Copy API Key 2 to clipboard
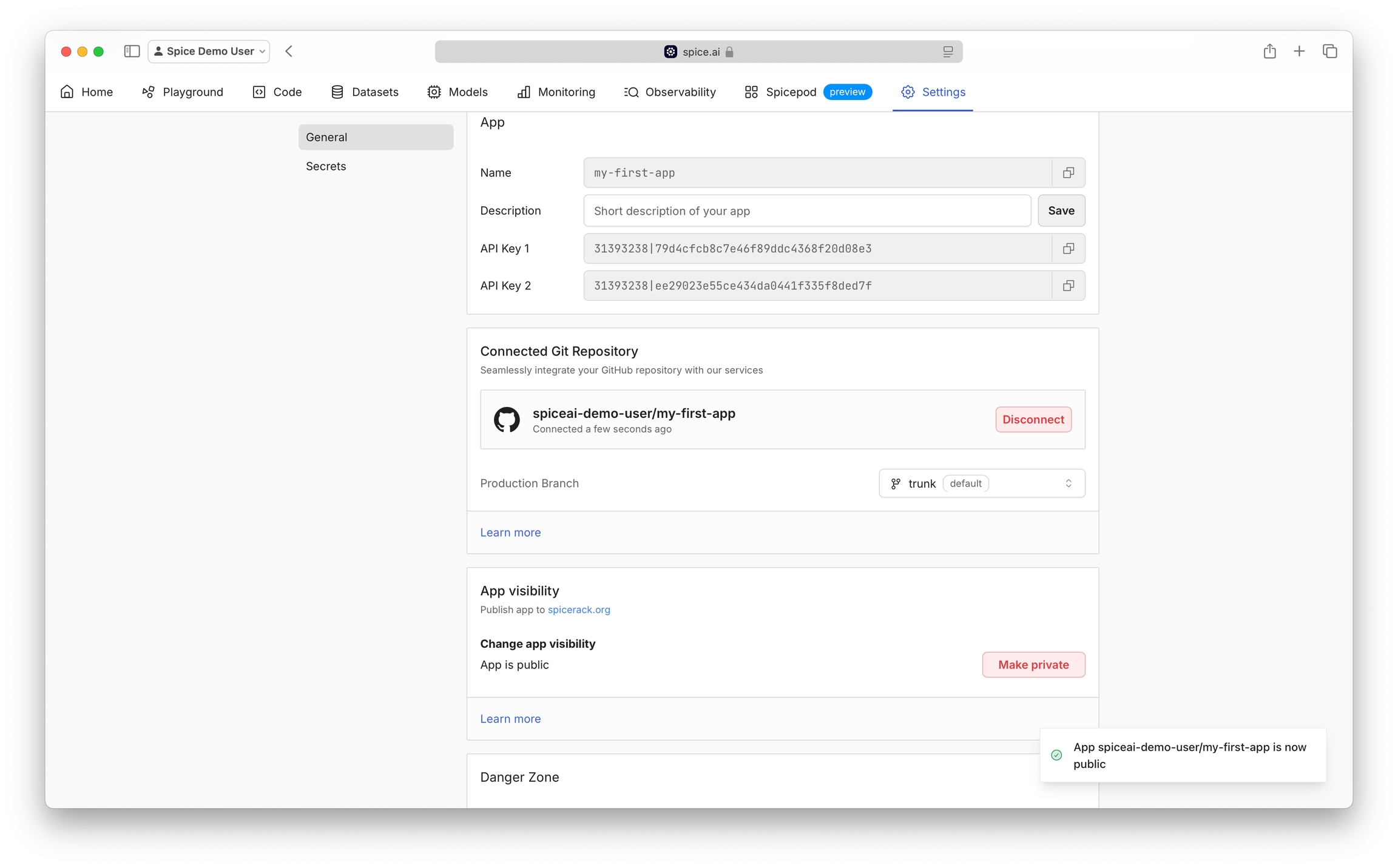This screenshot has width=1398, height=868. pyautogui.click(x=1068, y=286)
